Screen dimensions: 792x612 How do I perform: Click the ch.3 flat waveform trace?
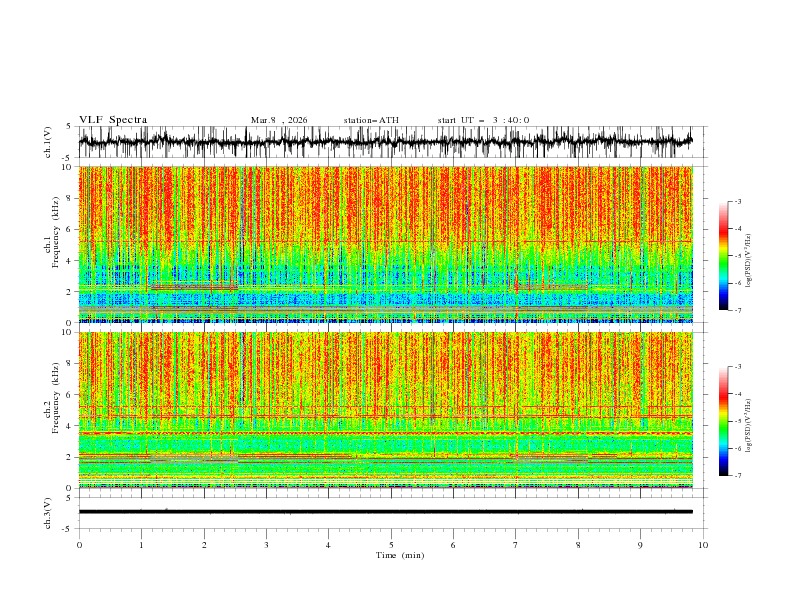click(x=385, y=512)
